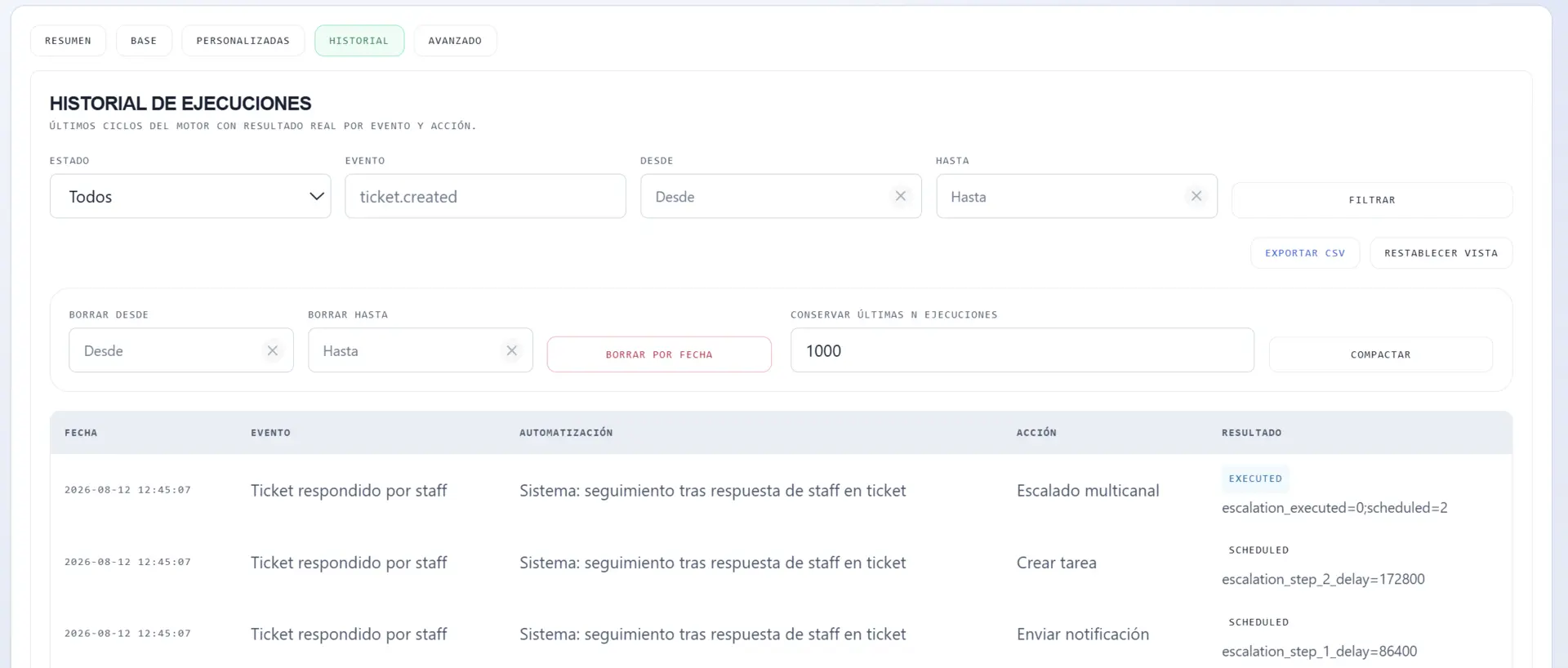Viewport: 1568px width, 668px height.
Task: Clear the Borrar Desde date field
Action: 273,350
